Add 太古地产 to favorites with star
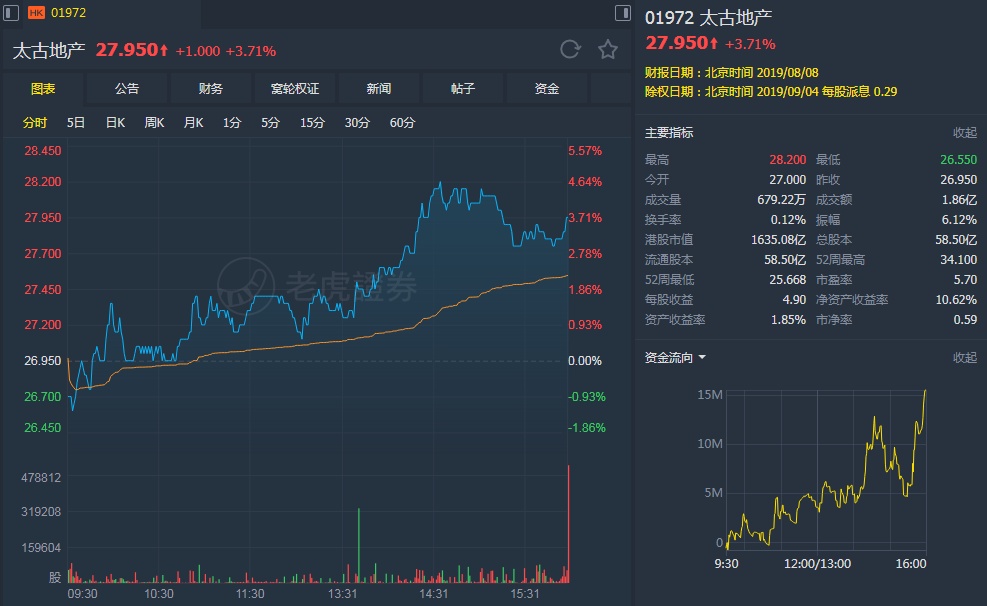Screen dimensions: 987x606 [x=607, y=49]
